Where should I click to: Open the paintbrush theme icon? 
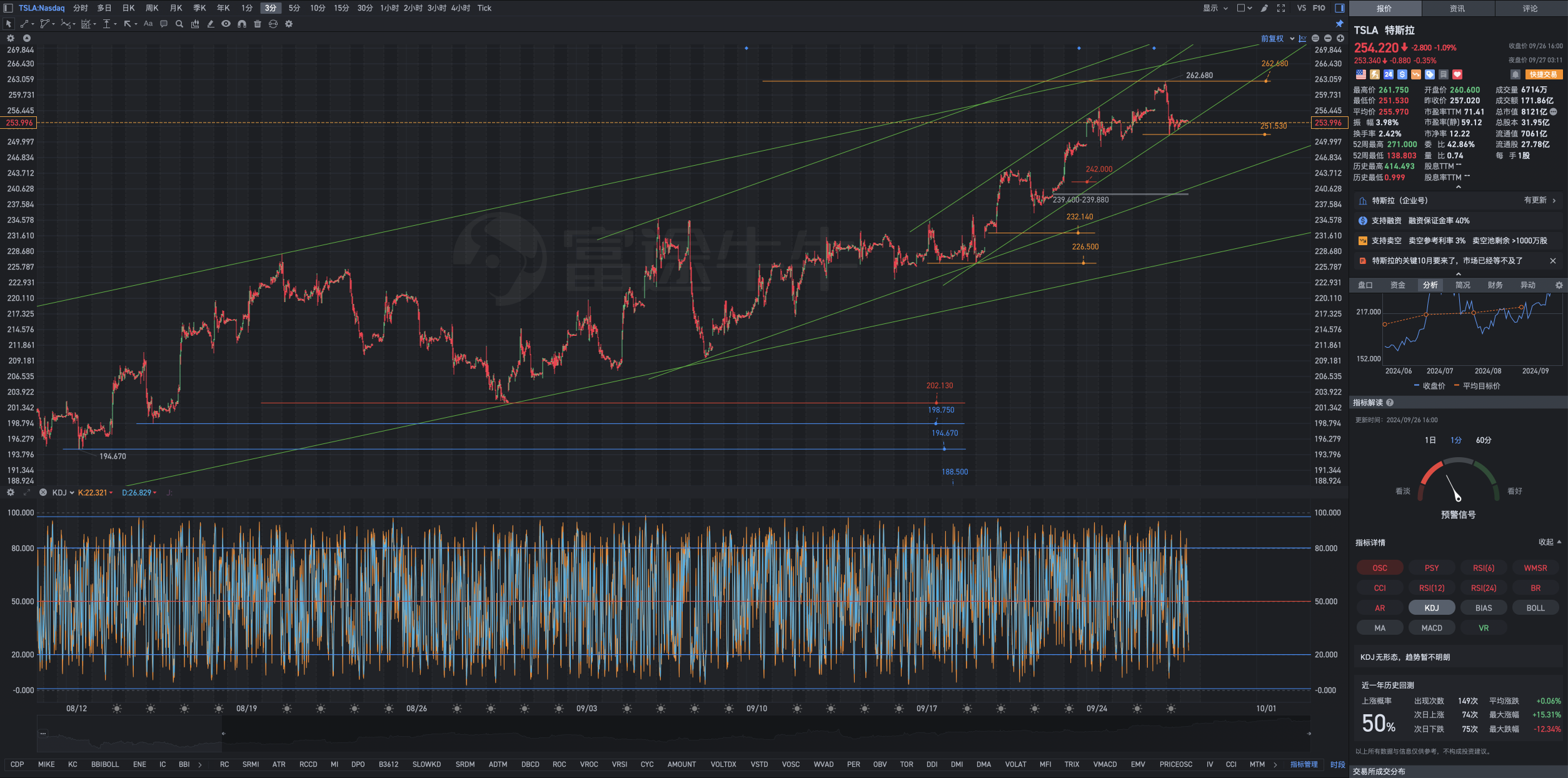1264,8
